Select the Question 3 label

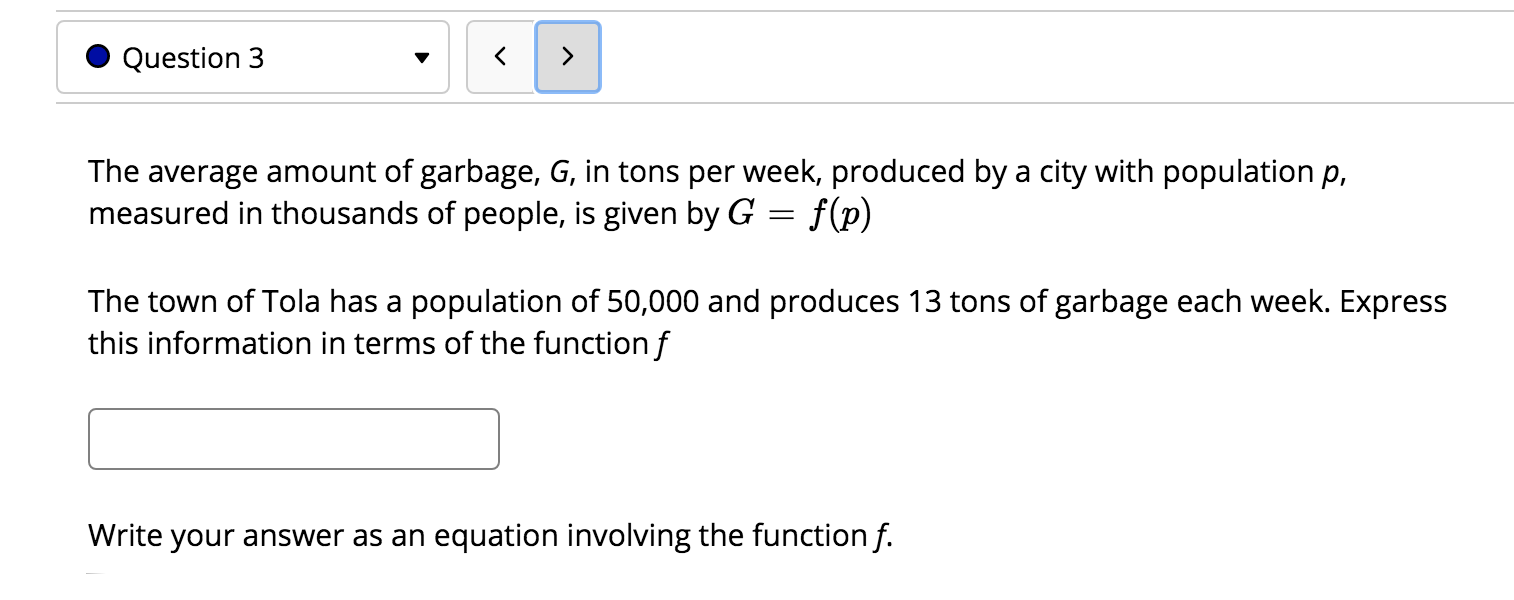[193, 58]
